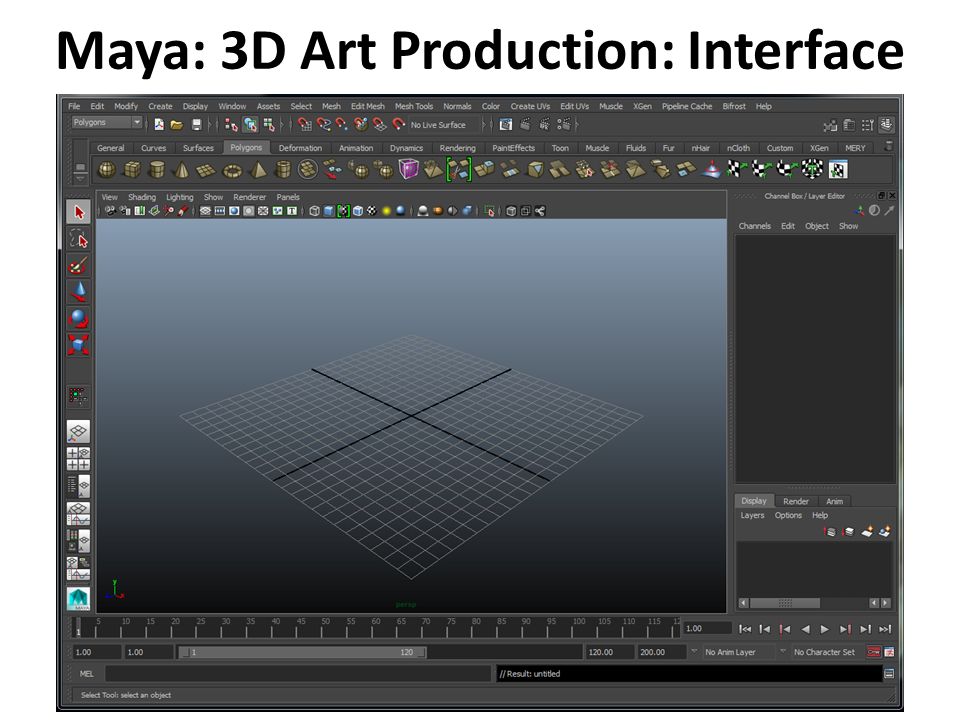Open the File menu
The width and height of the screenshot is (960, 720).
point(74,106)
